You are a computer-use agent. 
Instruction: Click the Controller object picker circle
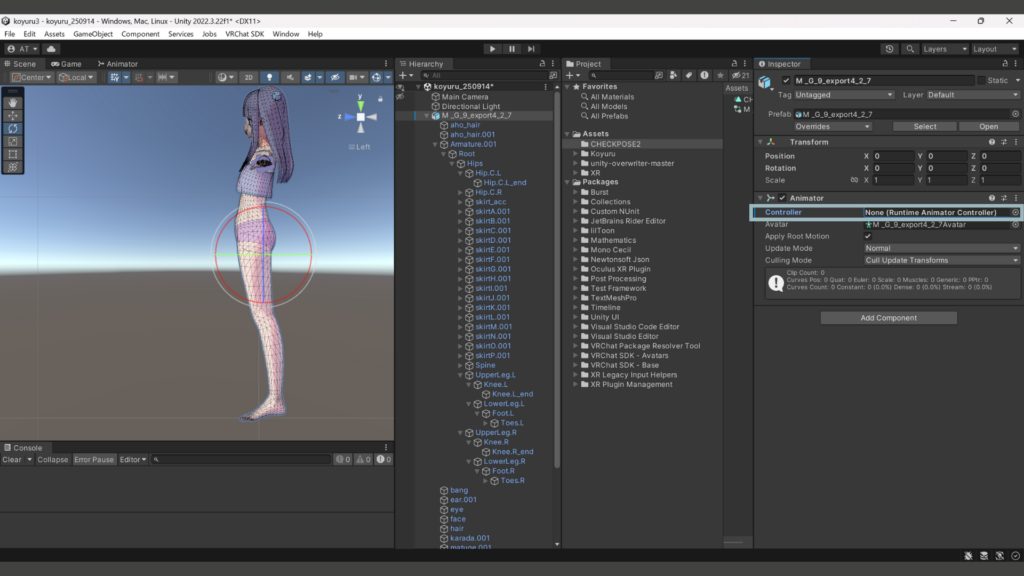[1015, 212]
